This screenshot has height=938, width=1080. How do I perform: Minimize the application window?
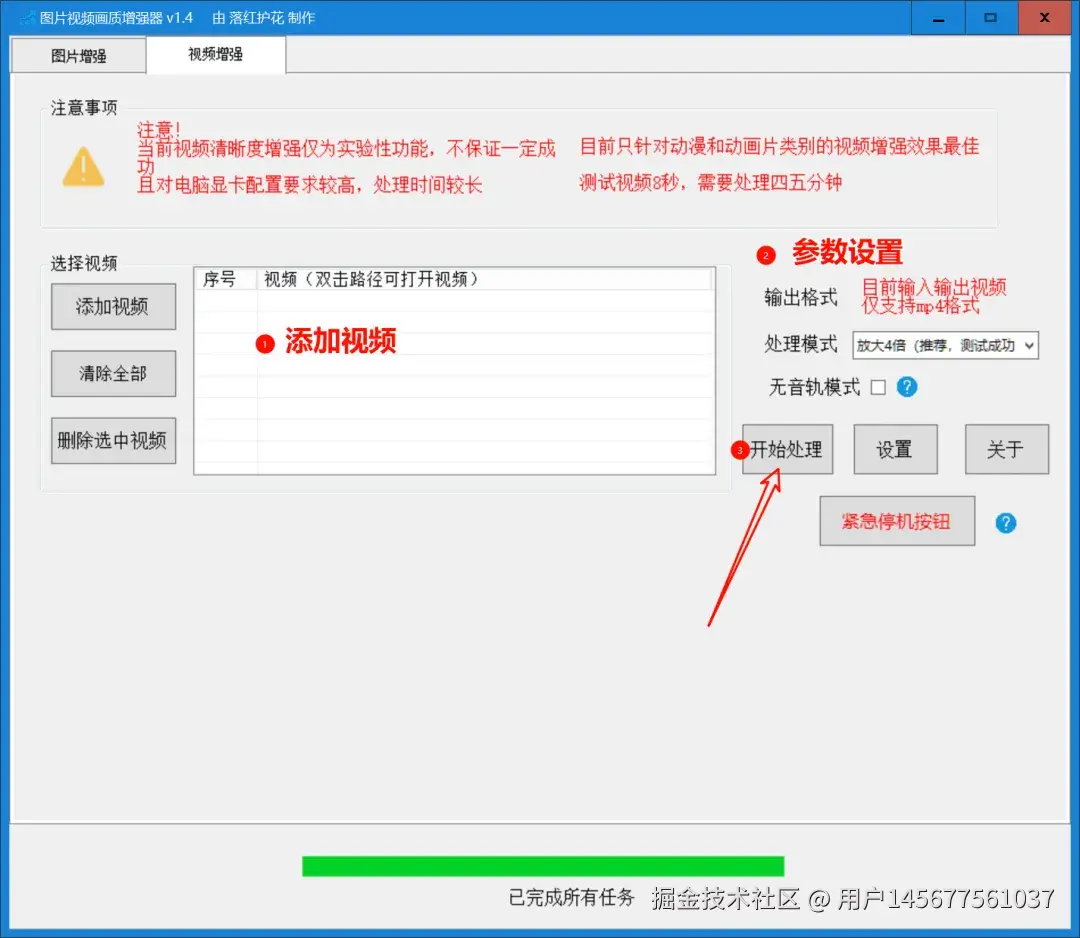[937, 17]
